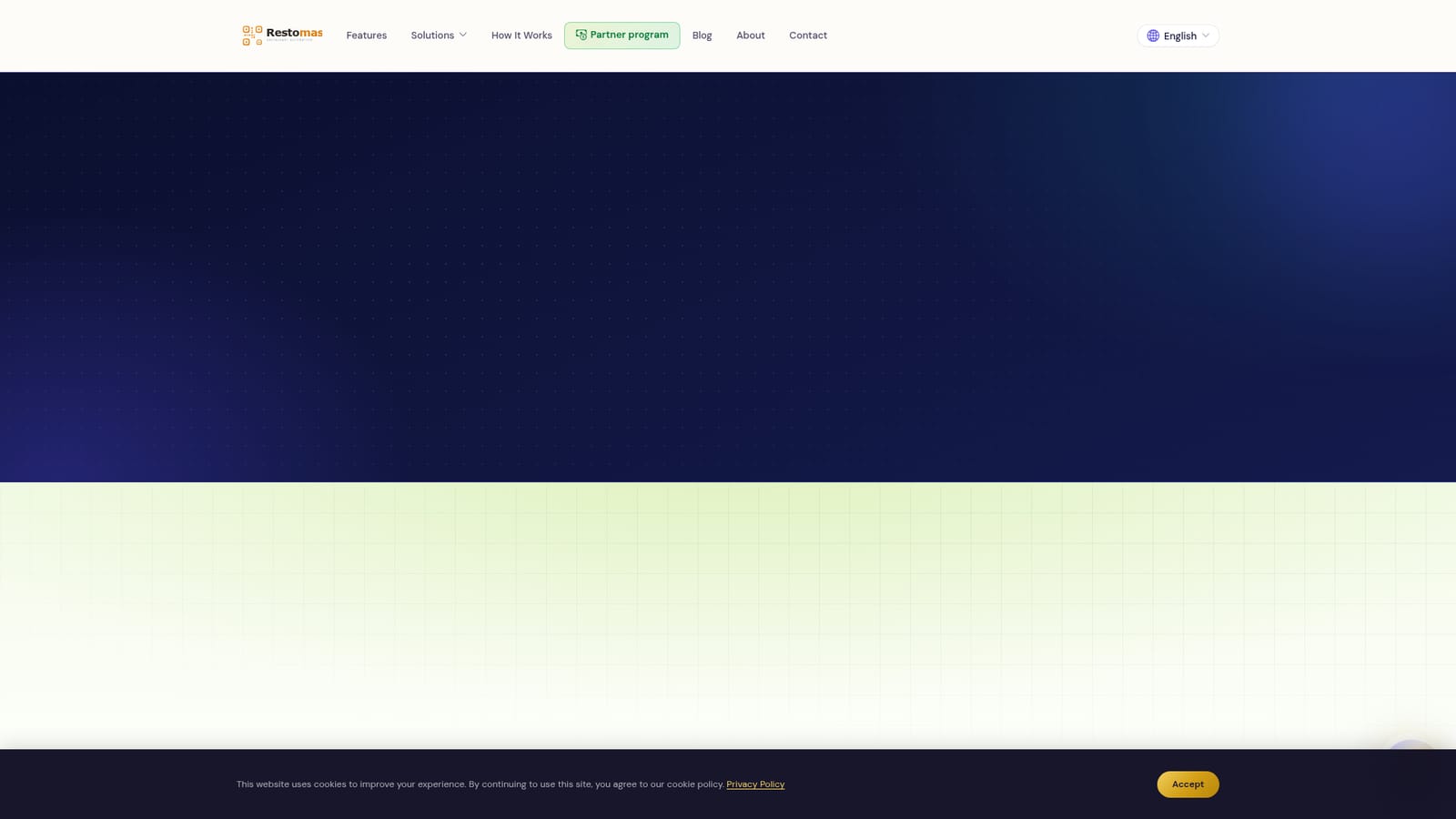Go to How It Works
This screenshot has width=1456, height=819.
click(521, 35)
